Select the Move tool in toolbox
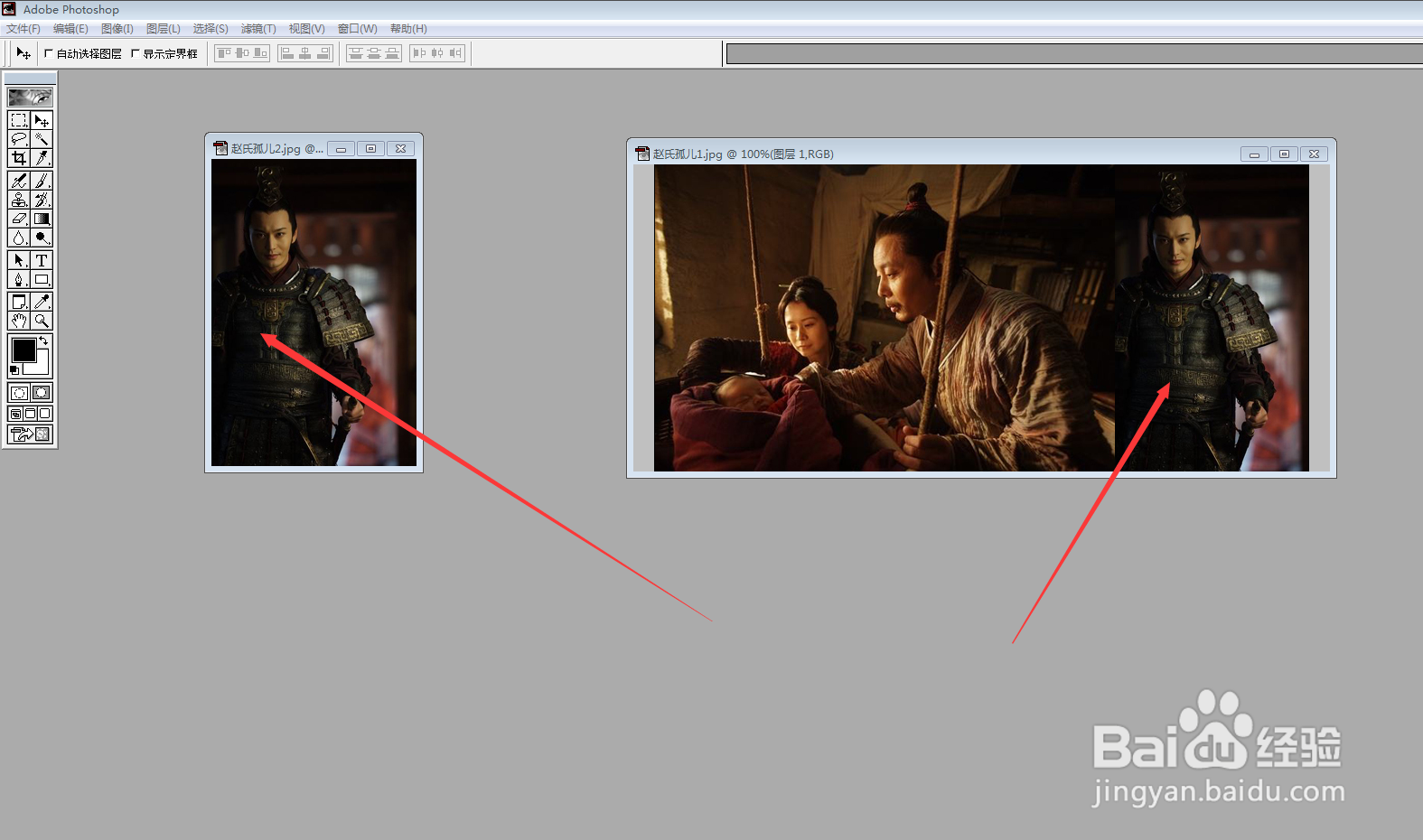This screenshot has width=1423, height=840. [42, 120]
